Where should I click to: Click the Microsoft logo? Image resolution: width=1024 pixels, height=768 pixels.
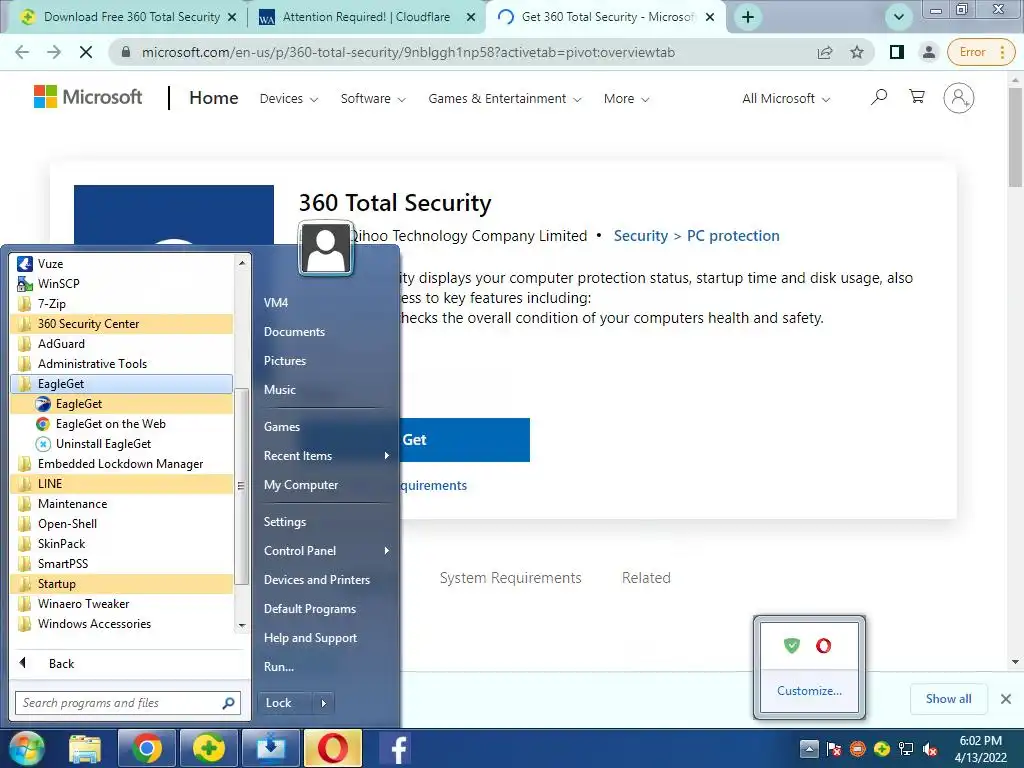pyautogui.click(x=88, y=97)
